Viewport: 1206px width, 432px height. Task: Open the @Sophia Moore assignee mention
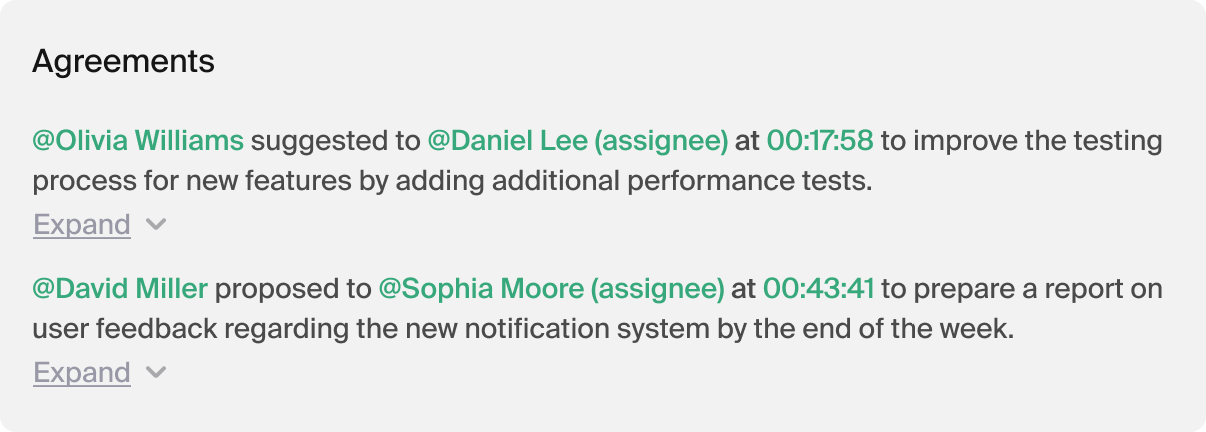pyautogui.click(x=551, y=289)
